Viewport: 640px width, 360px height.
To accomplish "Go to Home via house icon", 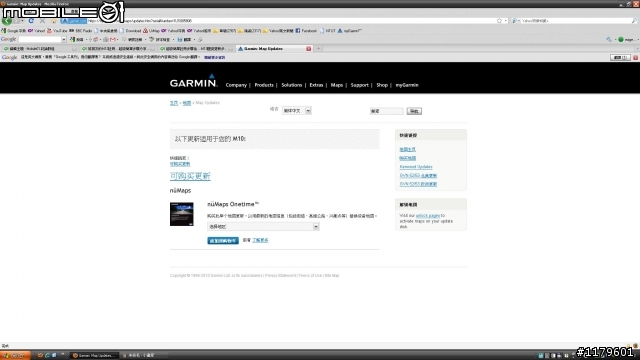I will (53, 20).
